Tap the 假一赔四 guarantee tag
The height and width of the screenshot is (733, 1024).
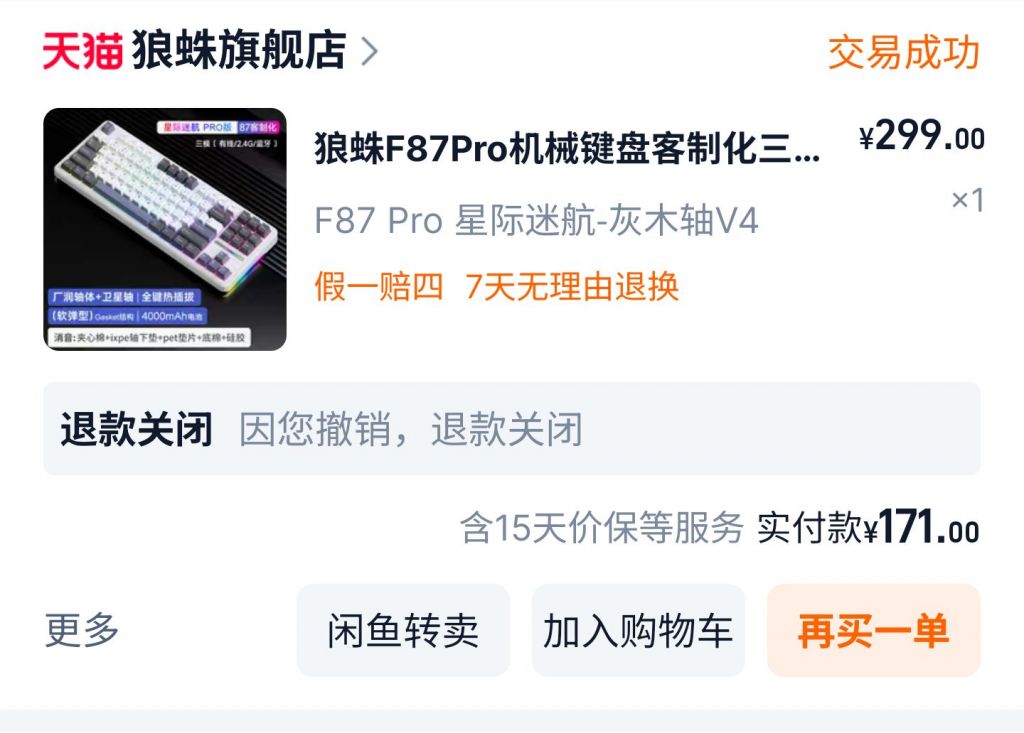(x=378, y=287)
